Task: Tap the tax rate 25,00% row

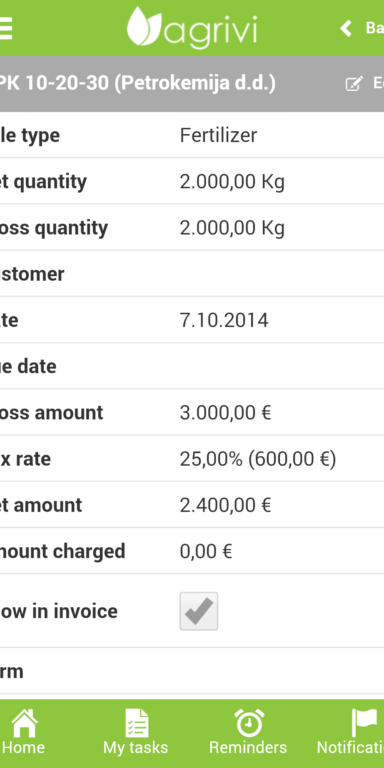Action: pyautogui.click(x=192, y=459)
